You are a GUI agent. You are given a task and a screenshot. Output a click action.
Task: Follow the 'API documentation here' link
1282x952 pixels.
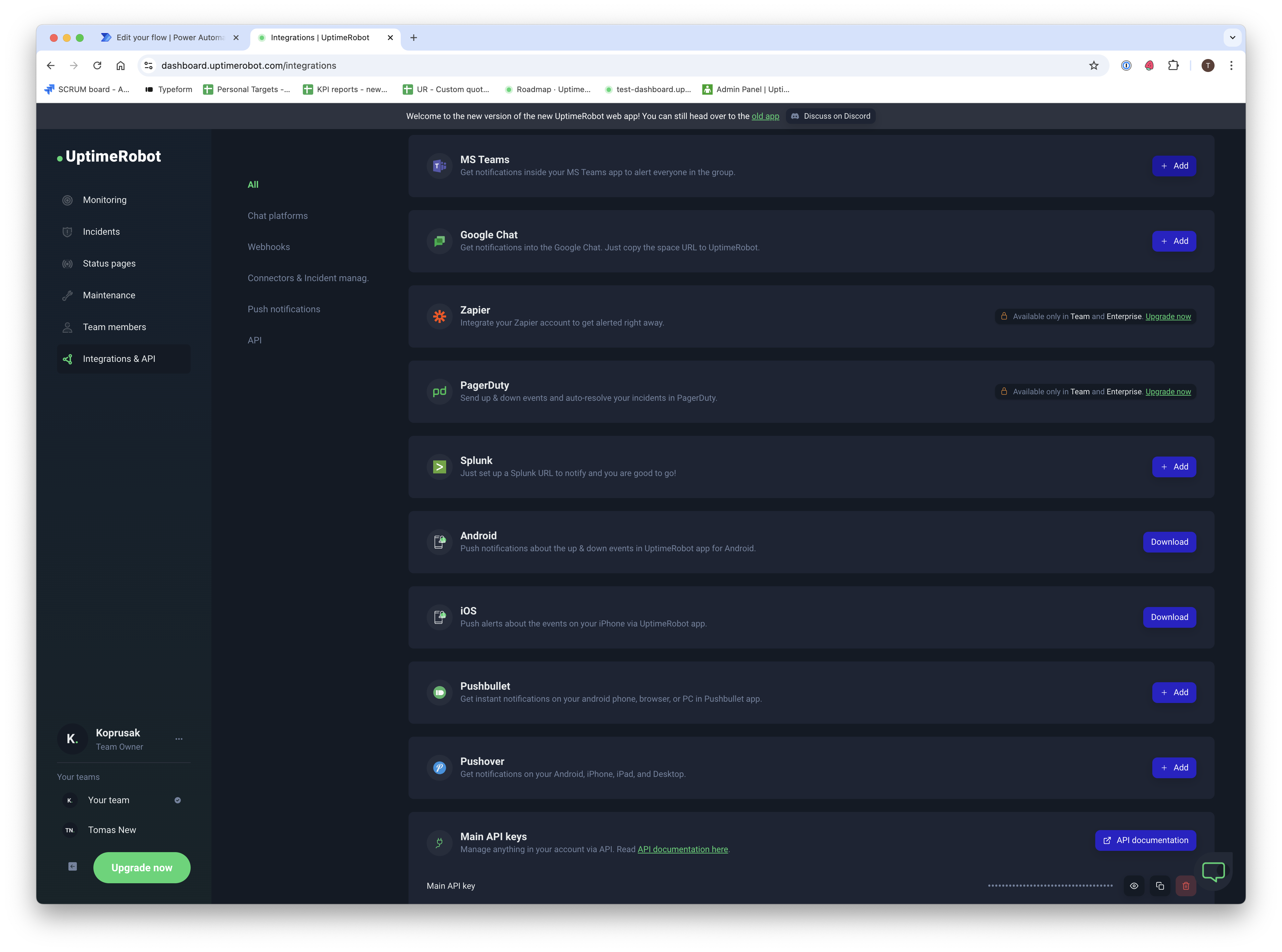(682, 849)
